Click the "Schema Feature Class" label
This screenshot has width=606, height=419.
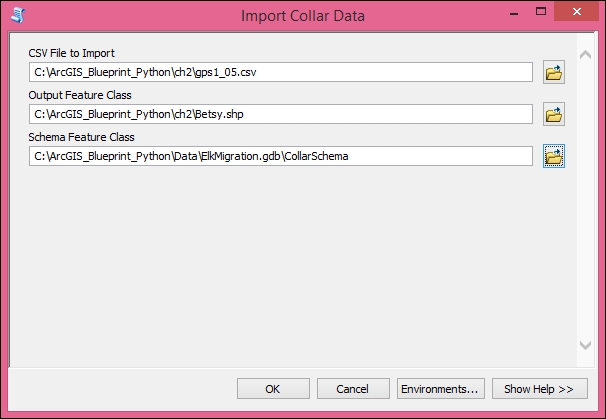click(81, 137)
